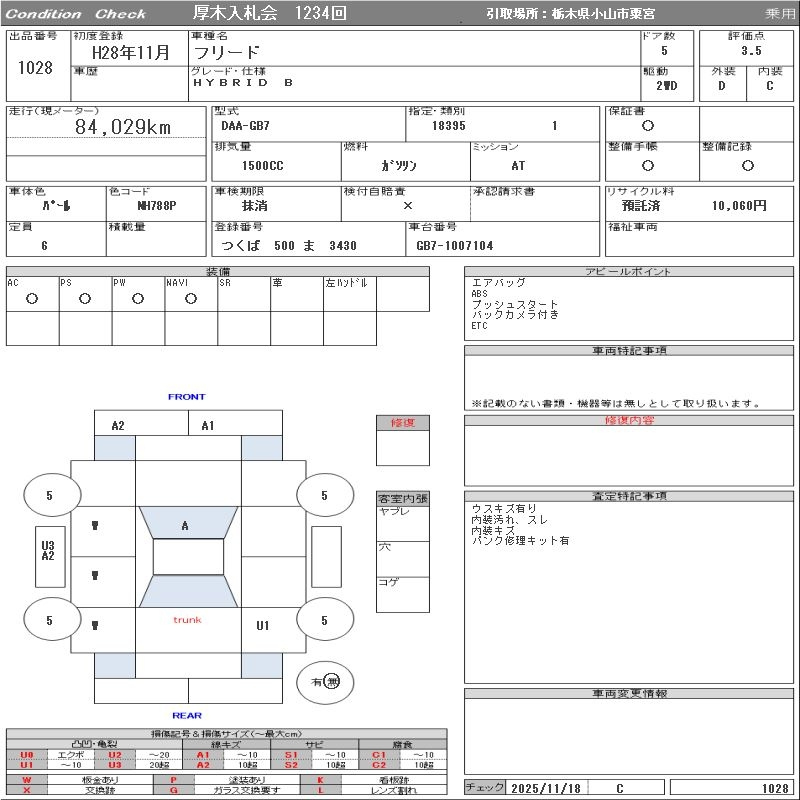This screenshot has width=800, height=800.
Task: Click the rear-right tire rated 5
Action: 324,621
